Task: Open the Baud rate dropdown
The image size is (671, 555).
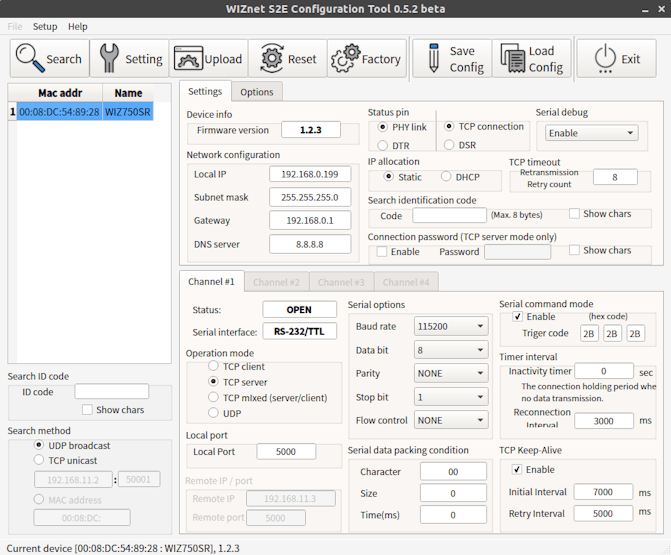Action: [451, 326]
